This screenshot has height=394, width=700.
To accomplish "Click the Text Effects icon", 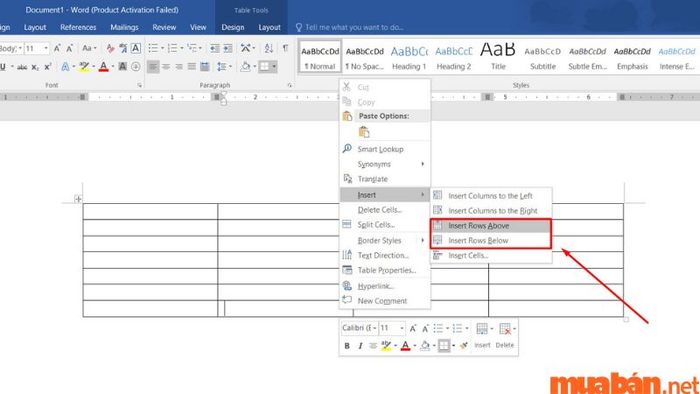I will [65, 67].
